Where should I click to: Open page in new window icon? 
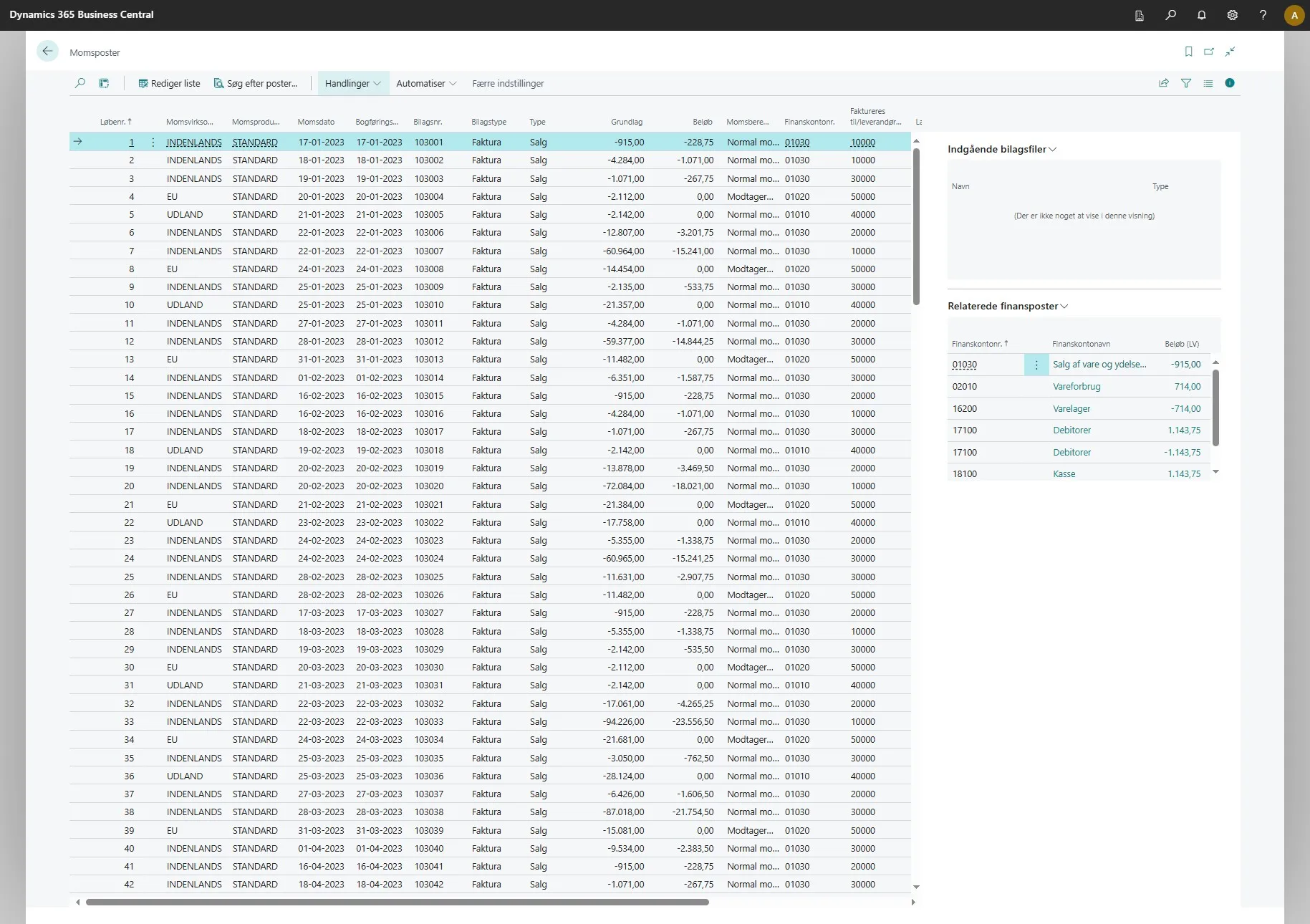[x=1209, y=52]
